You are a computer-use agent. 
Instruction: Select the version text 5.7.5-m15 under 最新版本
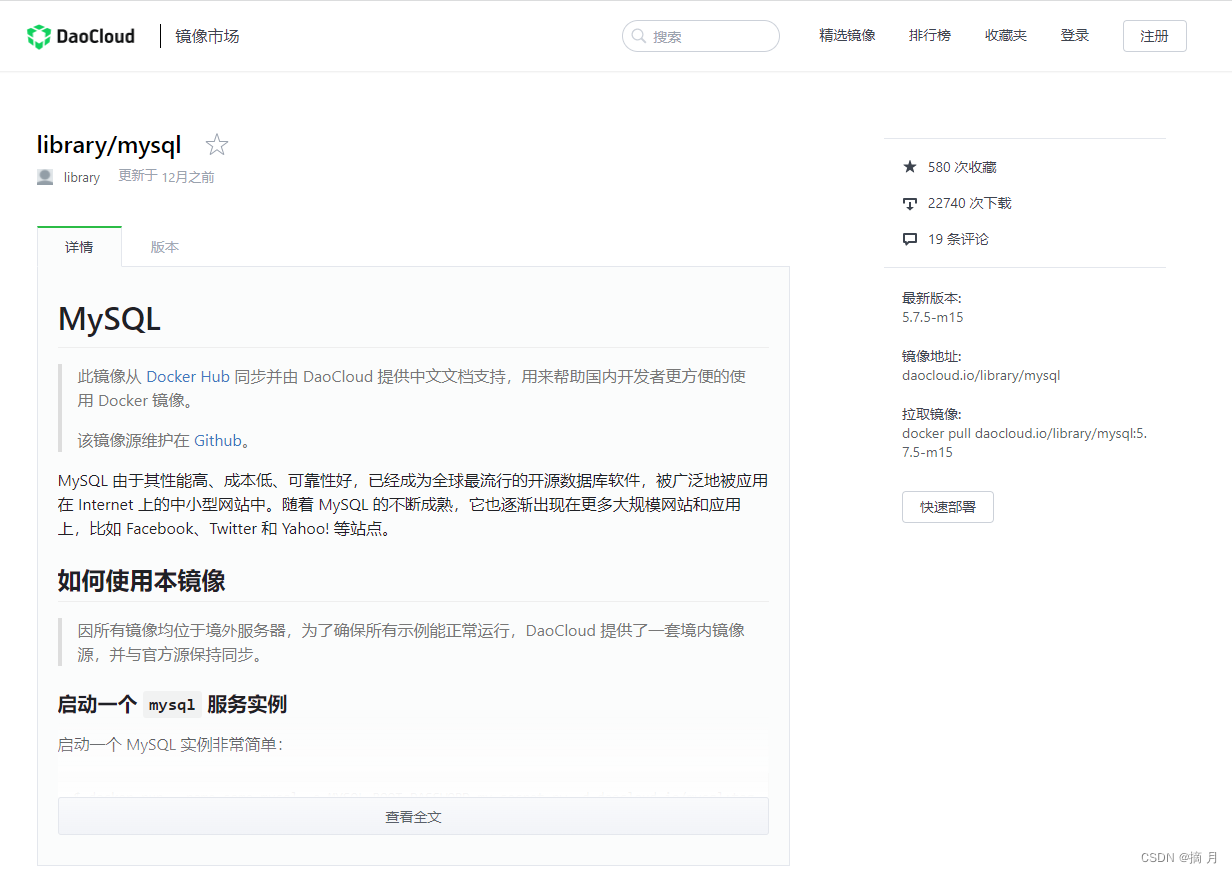click(x=933, y=317)
